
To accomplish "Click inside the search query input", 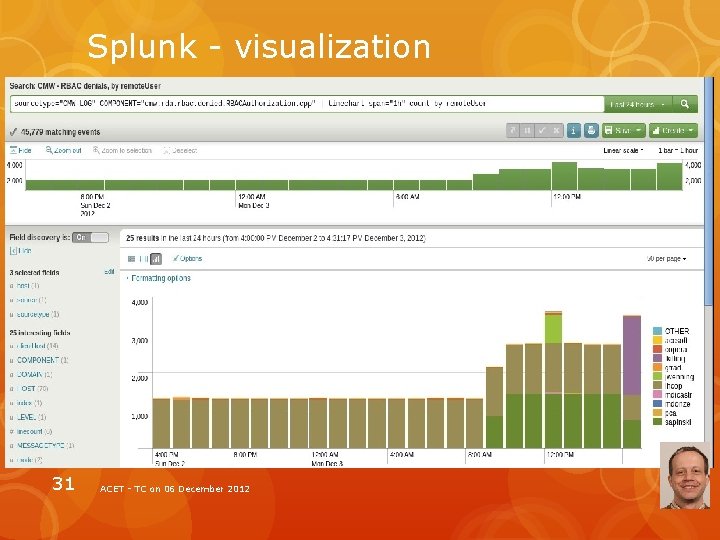I will [x=307, y=104].
